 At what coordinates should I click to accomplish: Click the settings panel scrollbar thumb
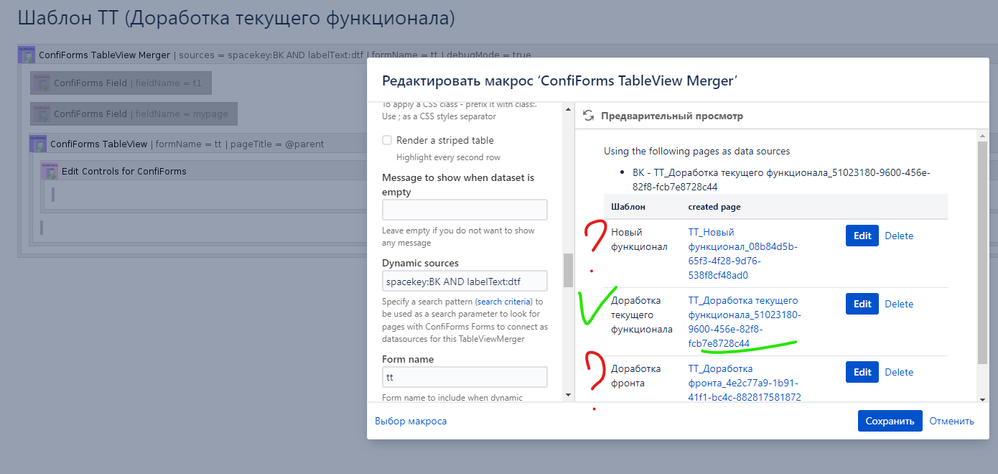point(568,270)
